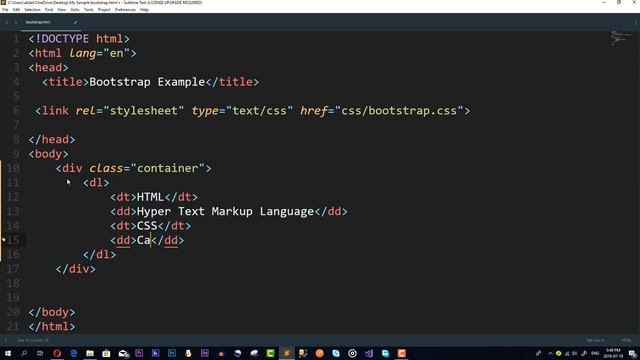Open the Action Center notifications icon
Image resolution: width=640 pixels, height=360 pixels.
tap(632, 353)
